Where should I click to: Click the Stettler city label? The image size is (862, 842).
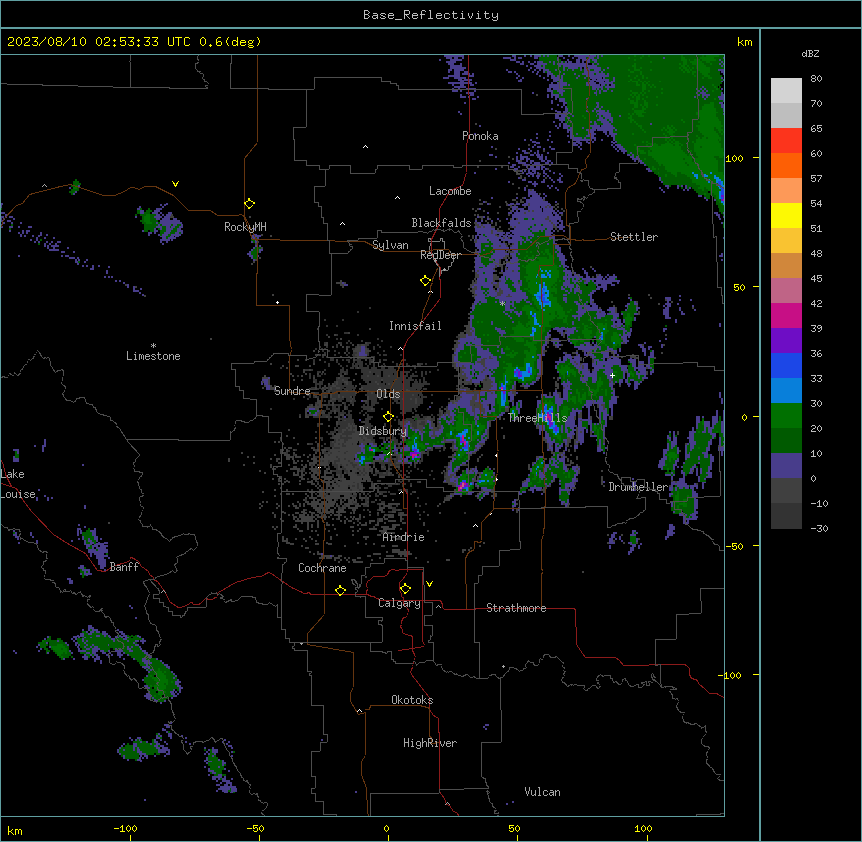point(633,237)
